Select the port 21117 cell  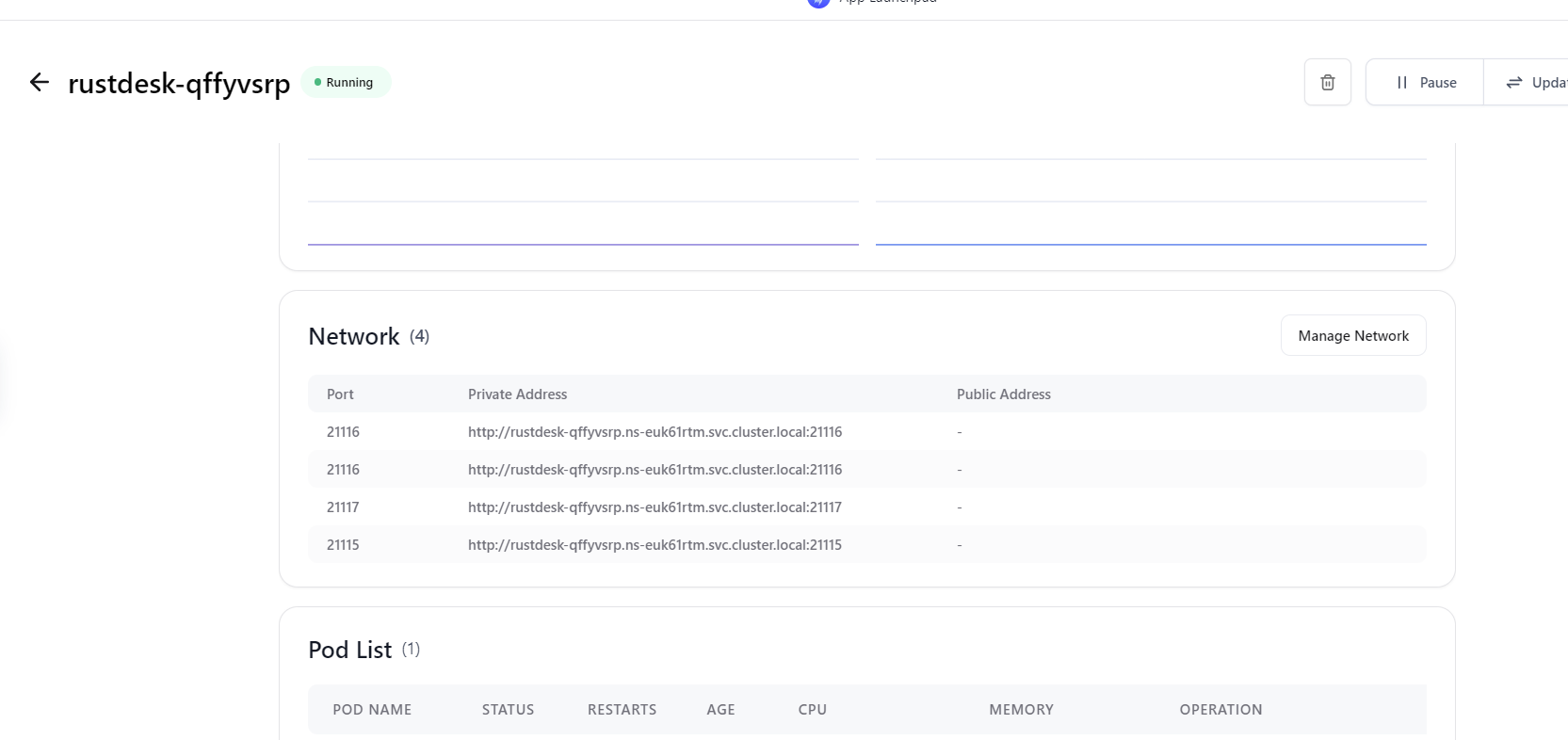(343, 507)
